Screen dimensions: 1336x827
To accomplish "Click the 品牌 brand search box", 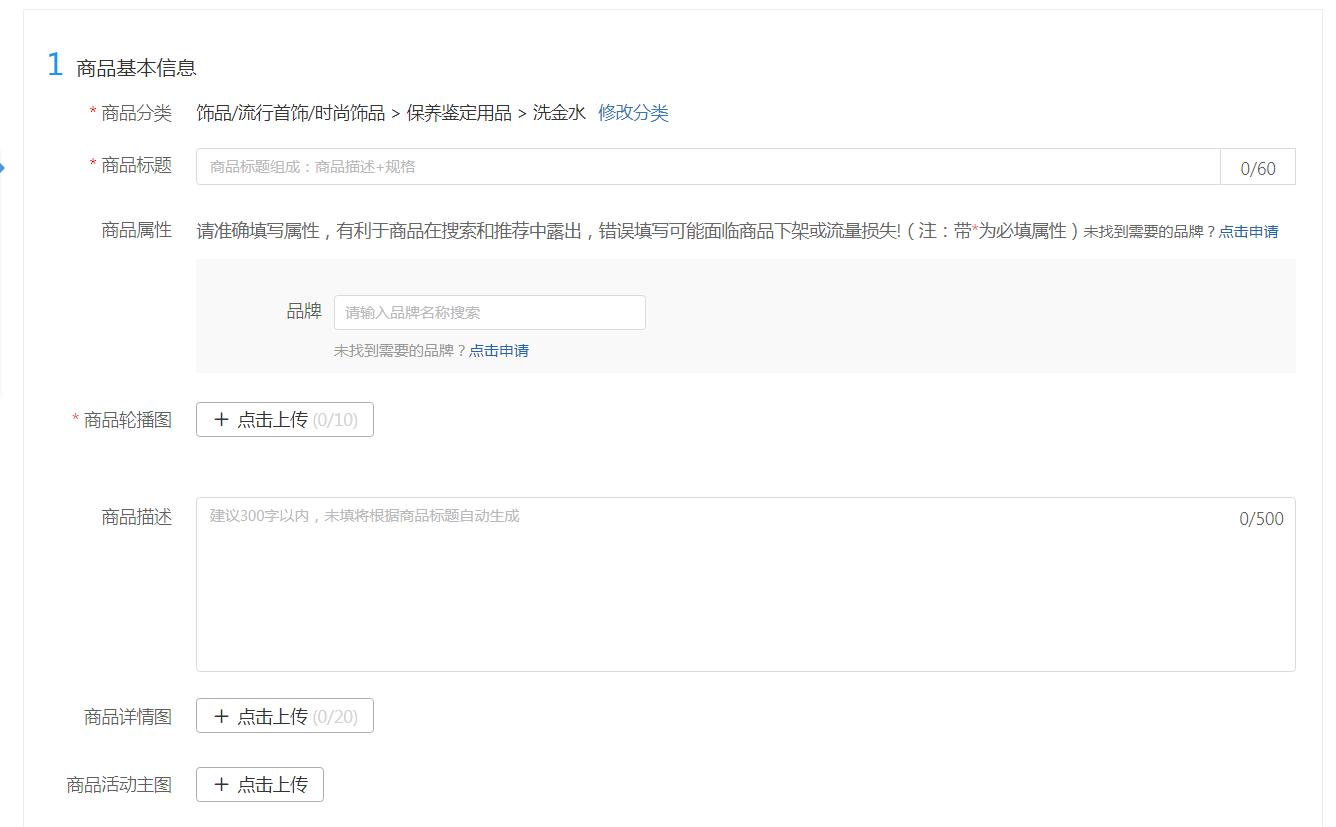I will (x=490, y=312).
